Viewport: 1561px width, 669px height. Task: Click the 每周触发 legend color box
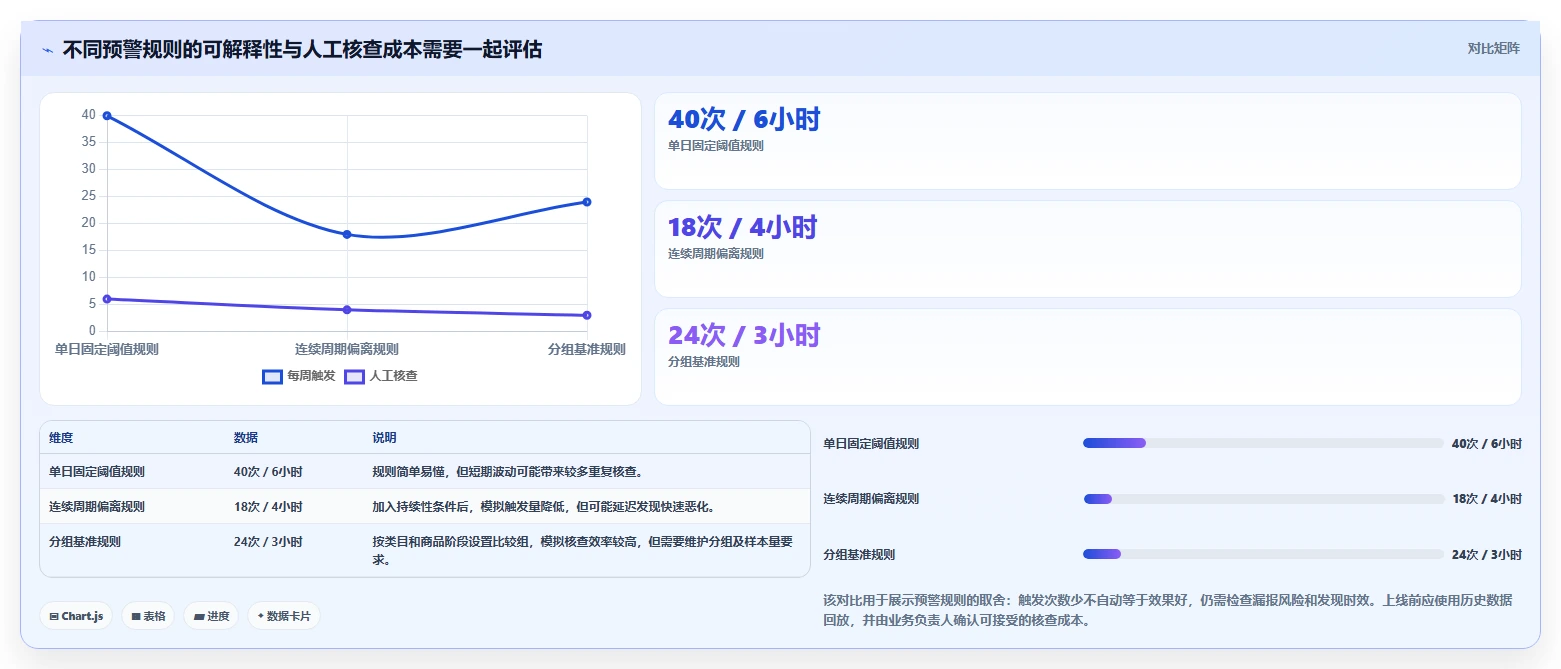coord(272,377)
